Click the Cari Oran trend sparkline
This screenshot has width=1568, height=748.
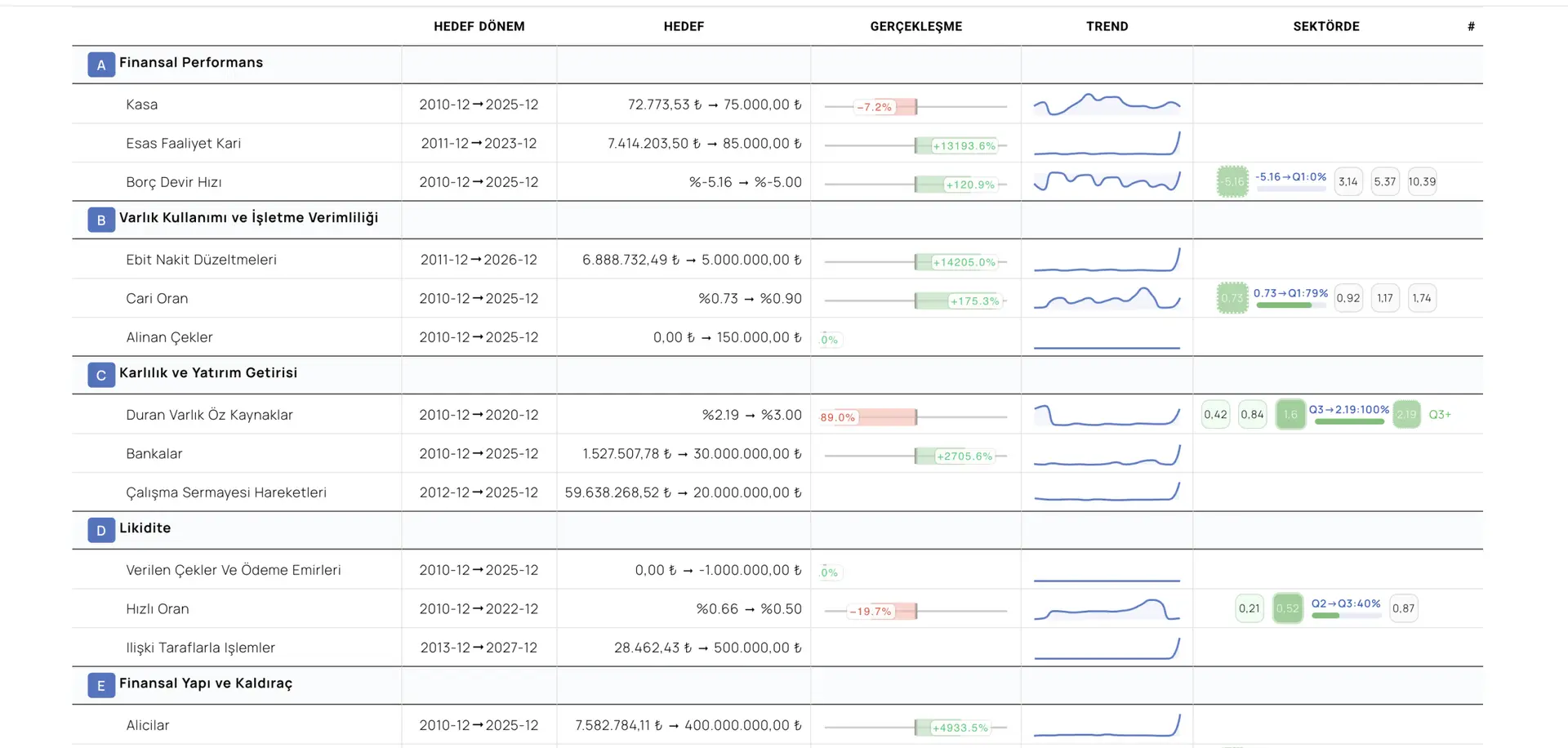(1107, 300)
